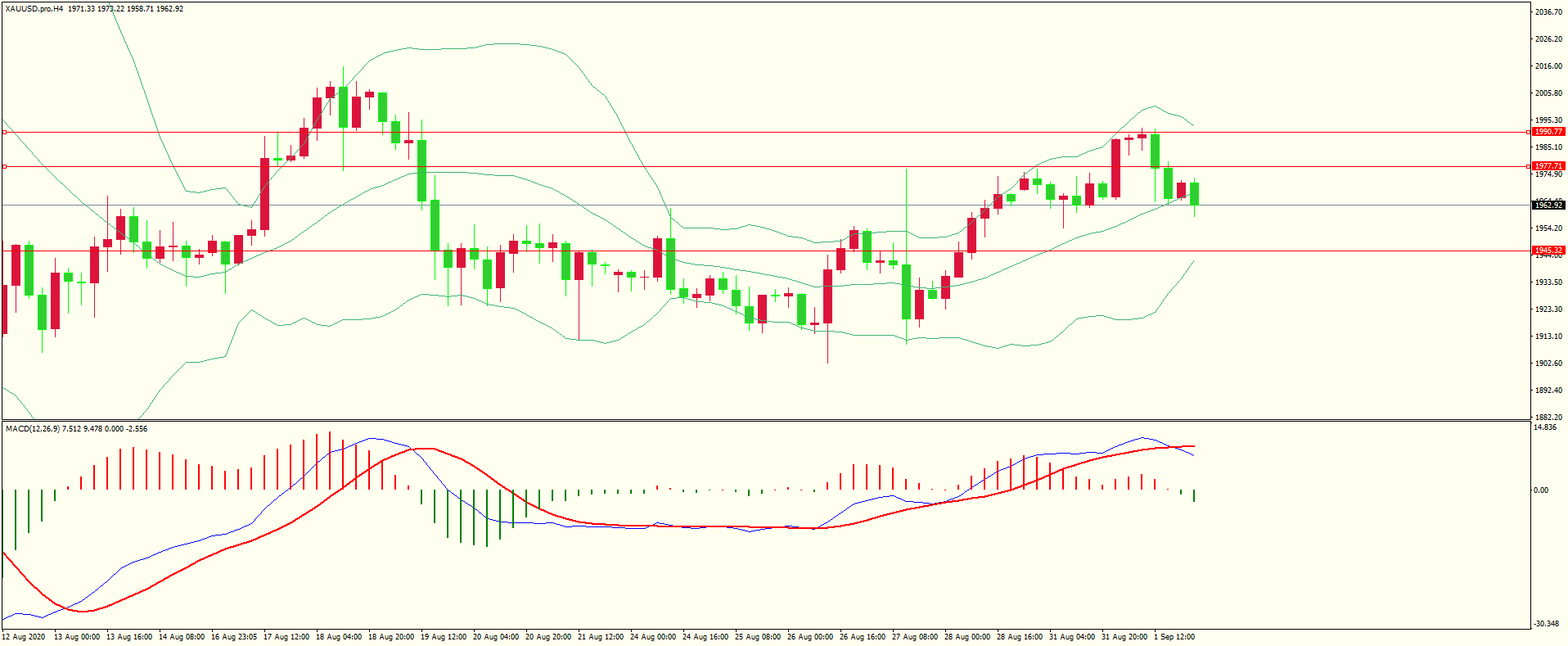The width and height of the screenshot is (1568, 646).
Task: Click the 2036.70 price axis value
Action: click(x=1548, y=12)
